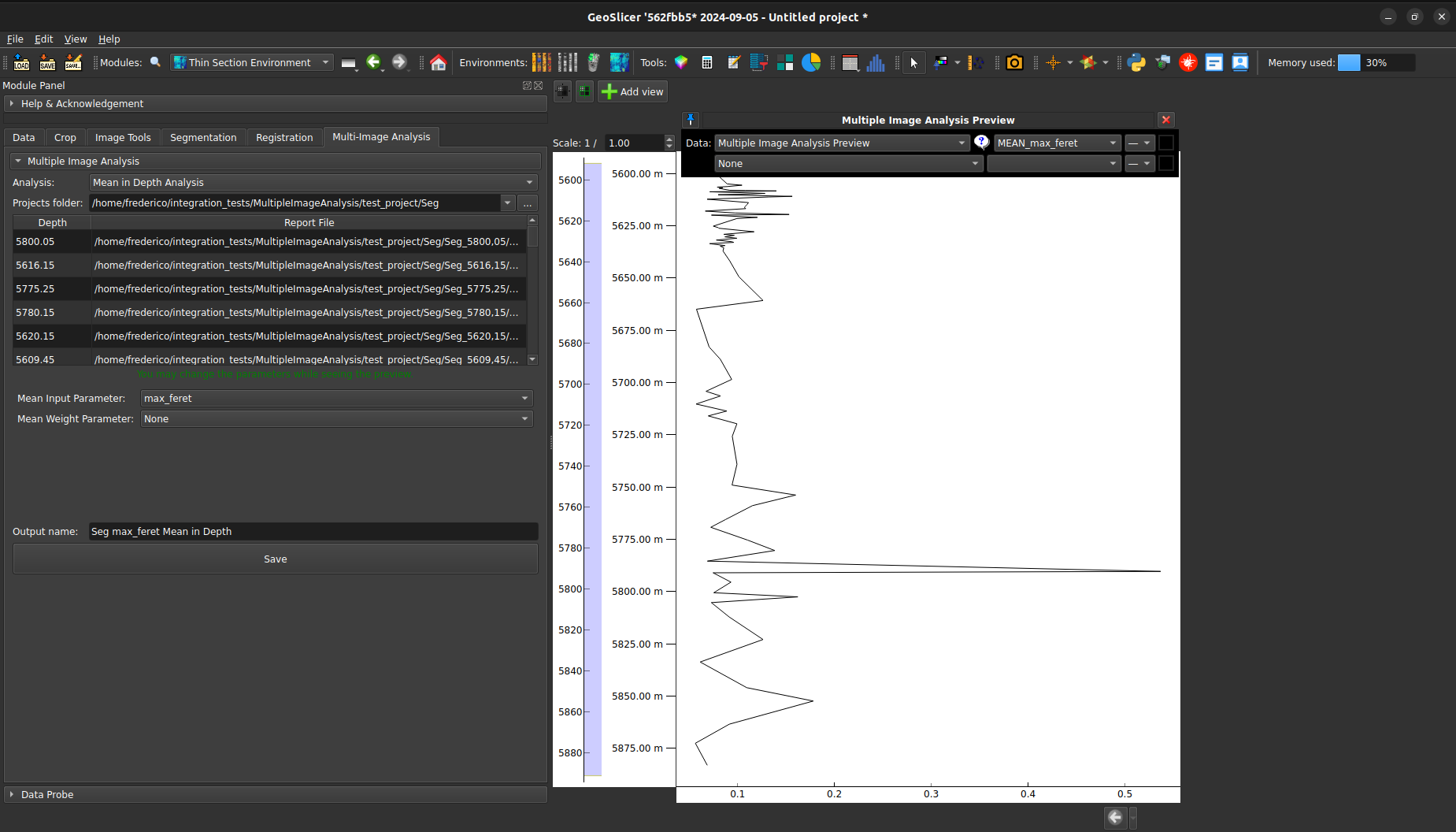Open the Python console icon

click(x=1136, y=63)
